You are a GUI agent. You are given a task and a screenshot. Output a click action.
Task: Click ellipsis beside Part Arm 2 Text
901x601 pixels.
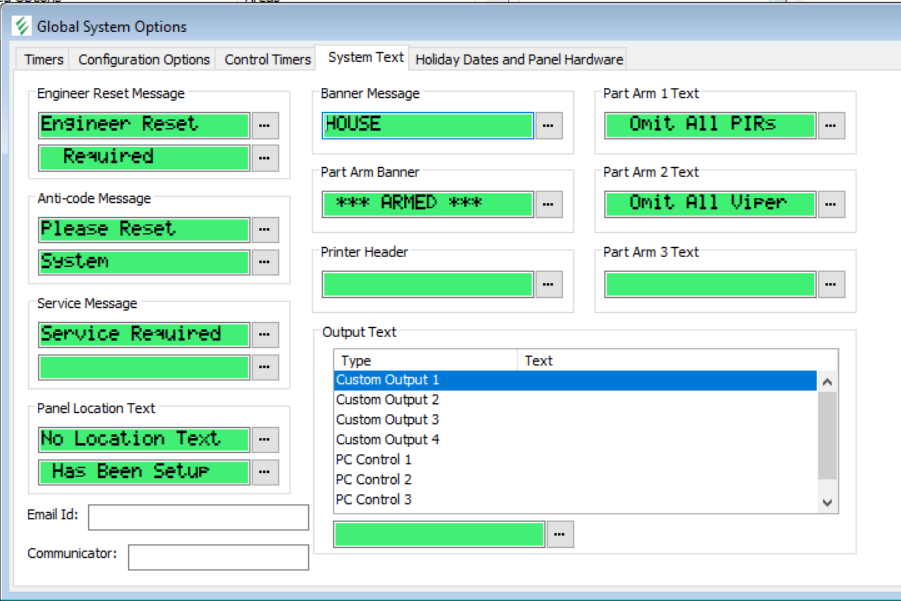point(832,204)
